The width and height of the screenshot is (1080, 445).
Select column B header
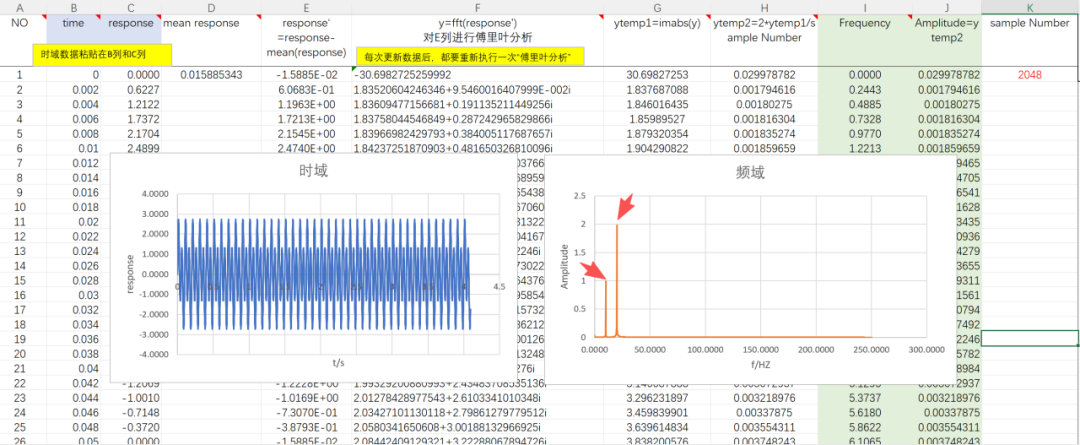[74, 8]
